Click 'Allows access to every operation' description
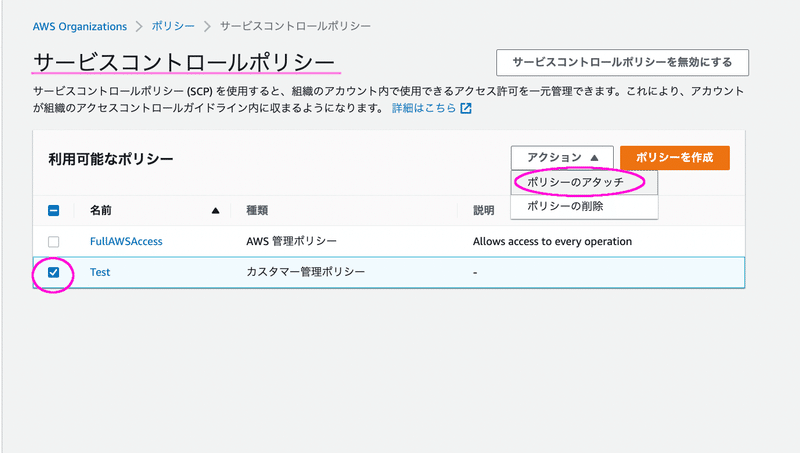The image size is (800, 453). click(552, 241)
